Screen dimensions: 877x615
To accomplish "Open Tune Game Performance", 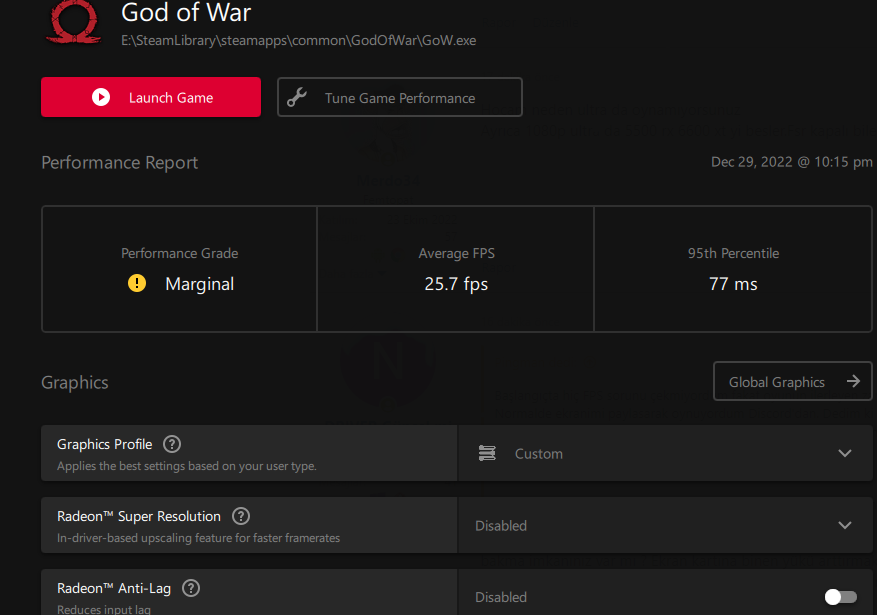I will [x=400, y=97].
